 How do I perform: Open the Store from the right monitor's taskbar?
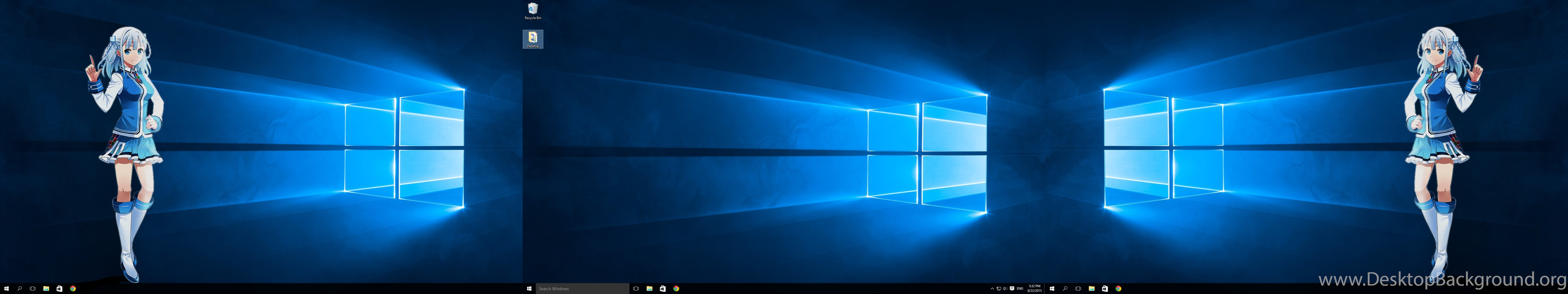[x=1105, y=289]
